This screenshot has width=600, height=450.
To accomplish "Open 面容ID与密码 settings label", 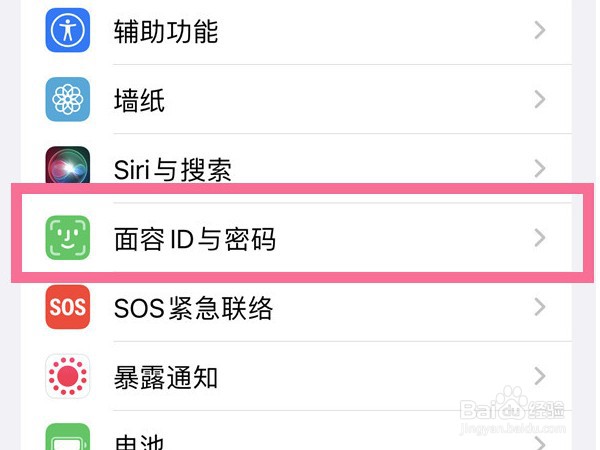I will click(195, 239).
